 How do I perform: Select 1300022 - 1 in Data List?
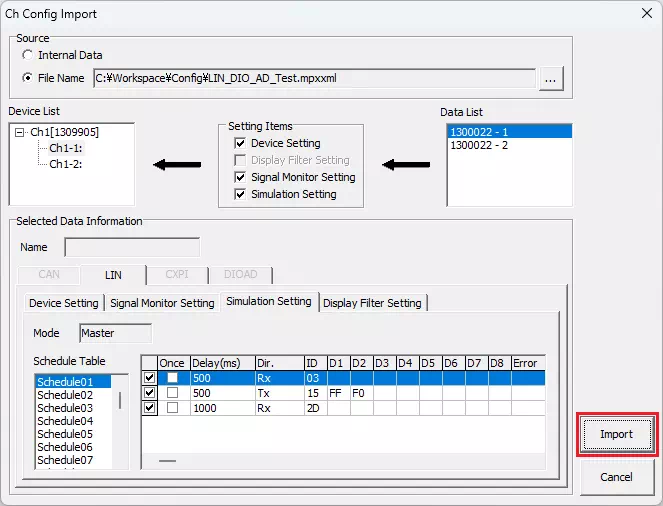[510, 132]
